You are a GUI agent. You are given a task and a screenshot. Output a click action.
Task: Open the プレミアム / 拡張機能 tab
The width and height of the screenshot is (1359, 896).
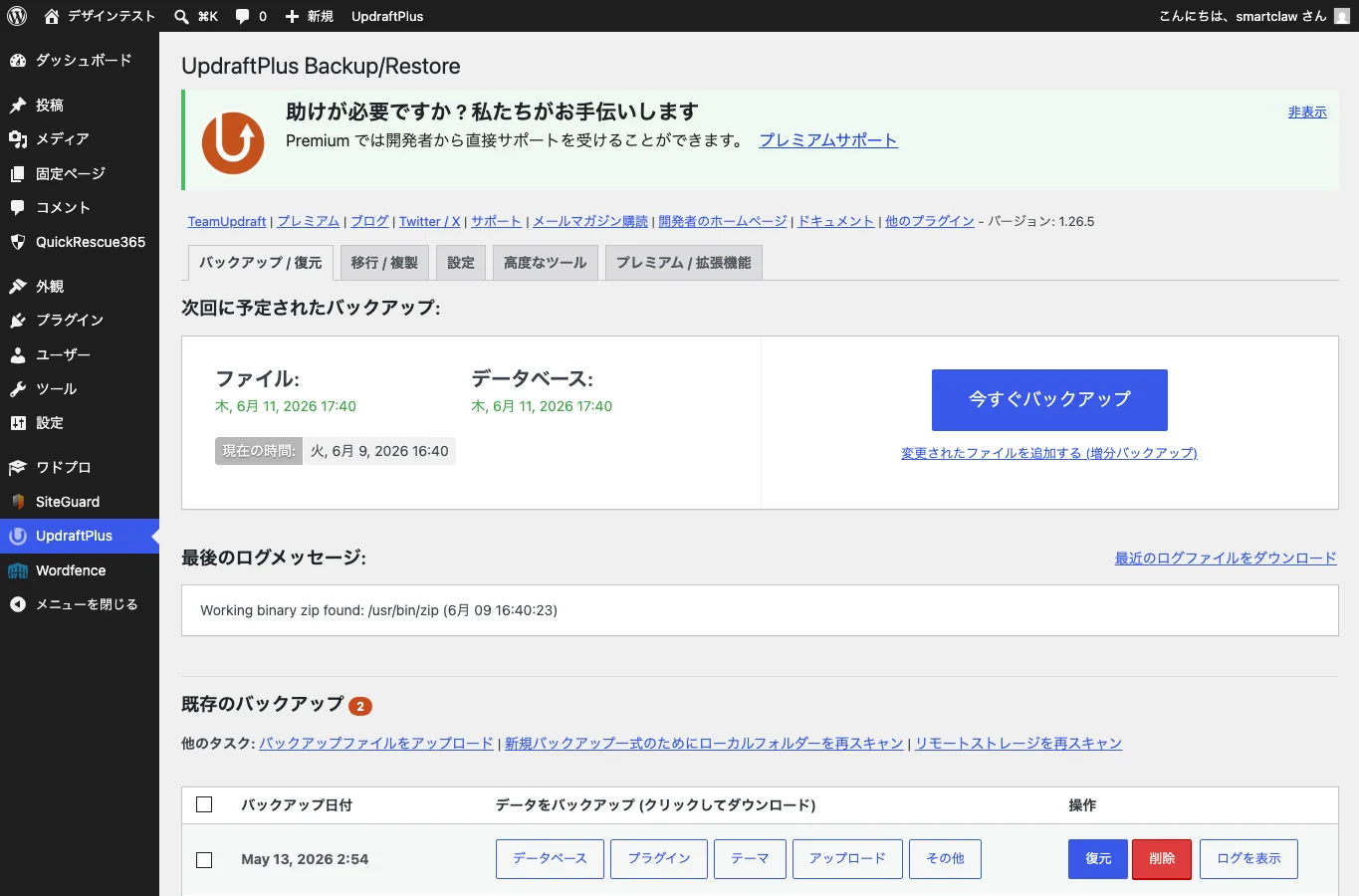(684, 263)
